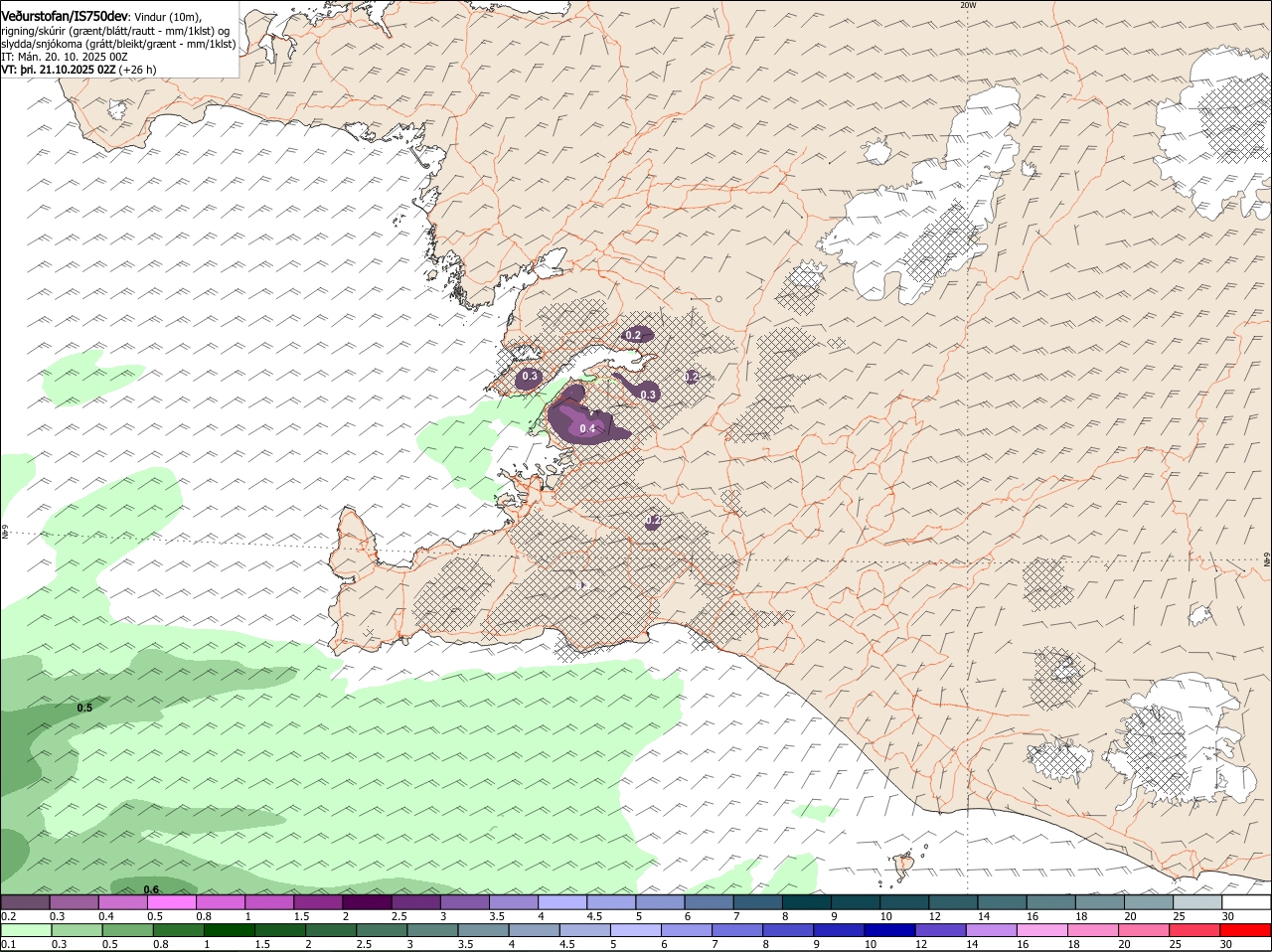Click the 0.4 contour label in the purple area
This screenshot has width=1272, height=952.
pos(587,429)
